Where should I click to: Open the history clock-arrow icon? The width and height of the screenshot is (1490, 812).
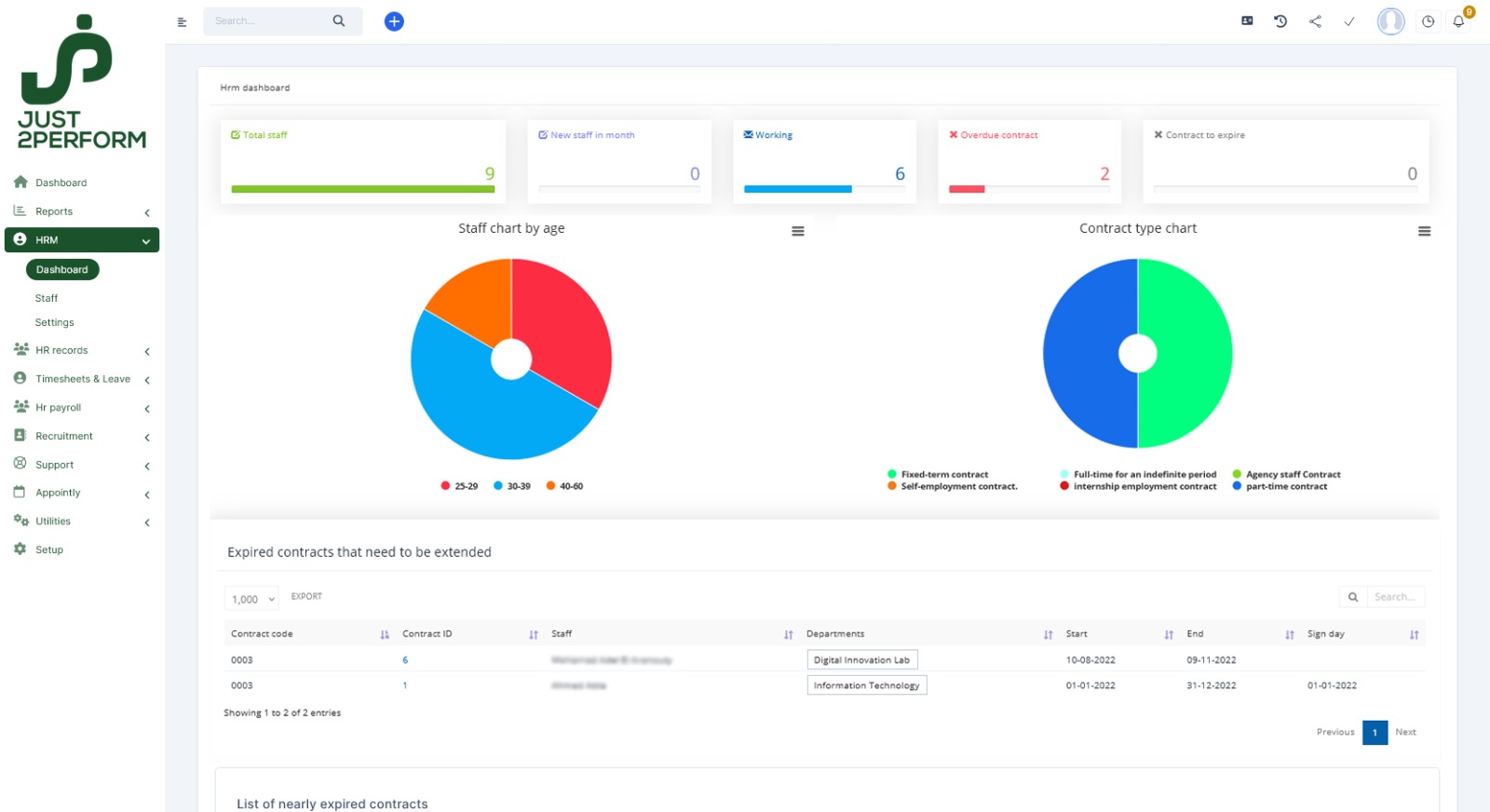pos(1280,20)
